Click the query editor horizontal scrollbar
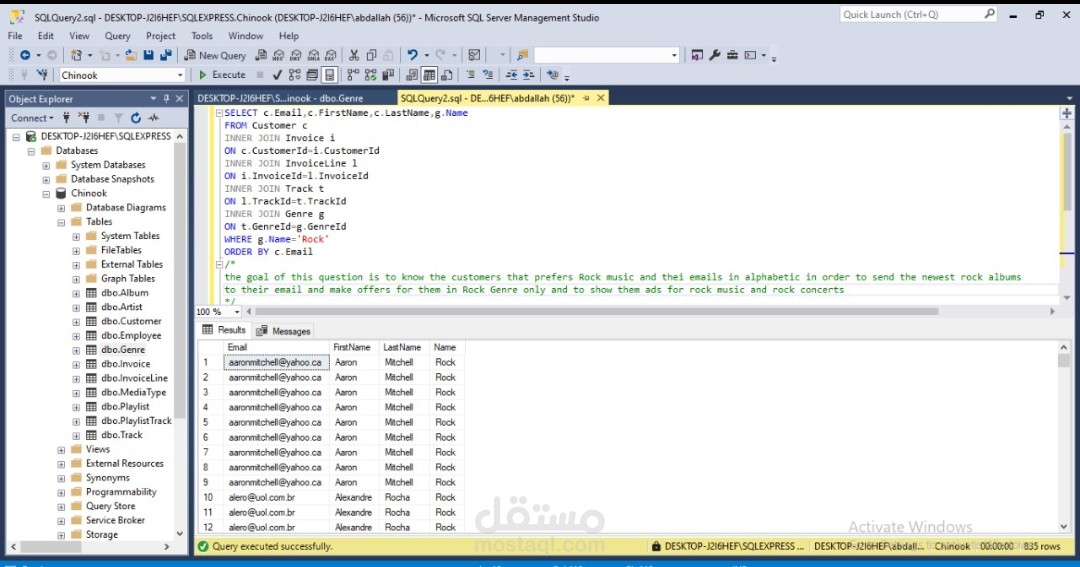The height and width of the screenshot is (567, 1080). click(x=596, y=312)
